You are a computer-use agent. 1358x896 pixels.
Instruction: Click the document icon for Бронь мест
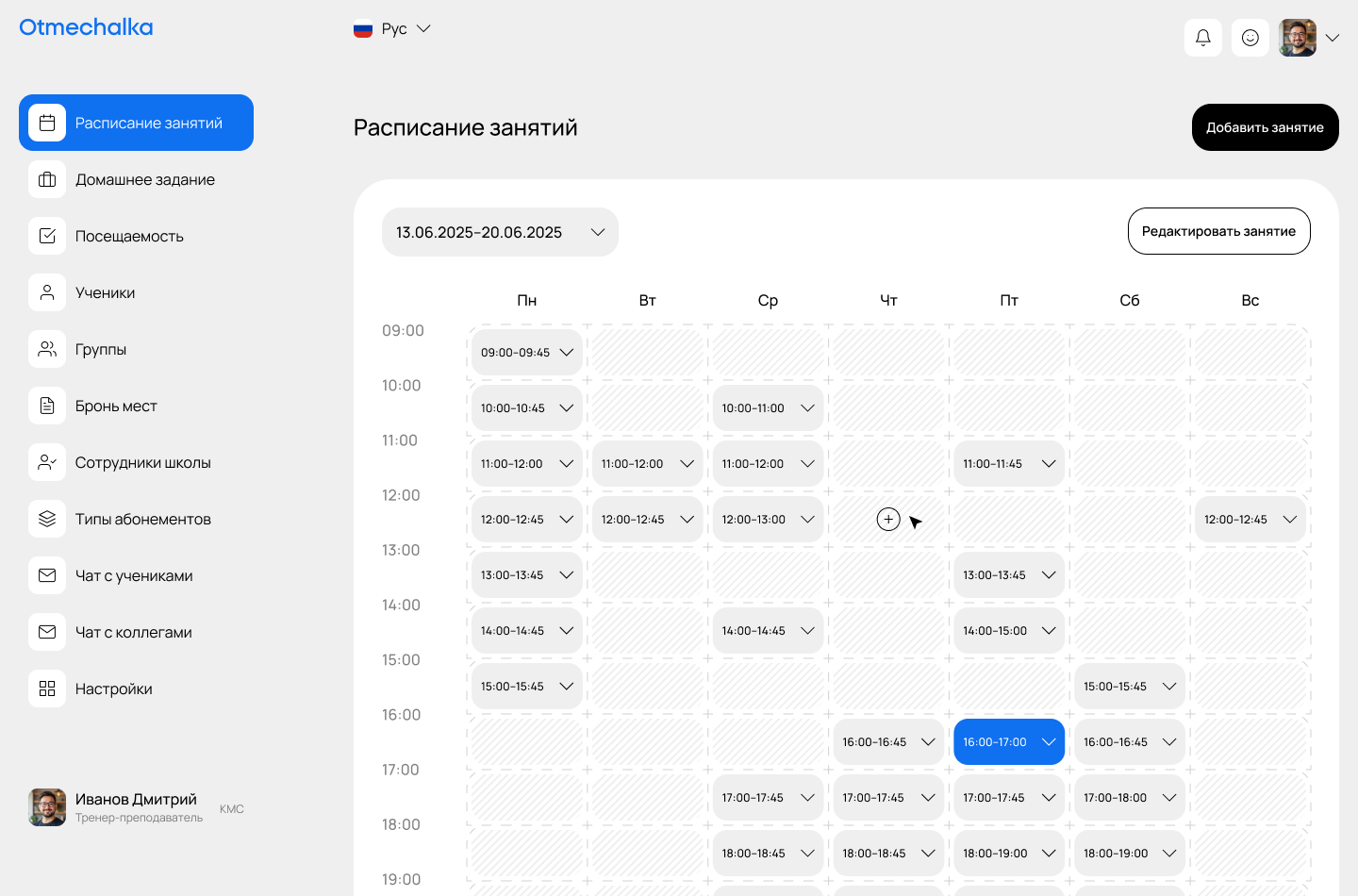tap(47, 406)
